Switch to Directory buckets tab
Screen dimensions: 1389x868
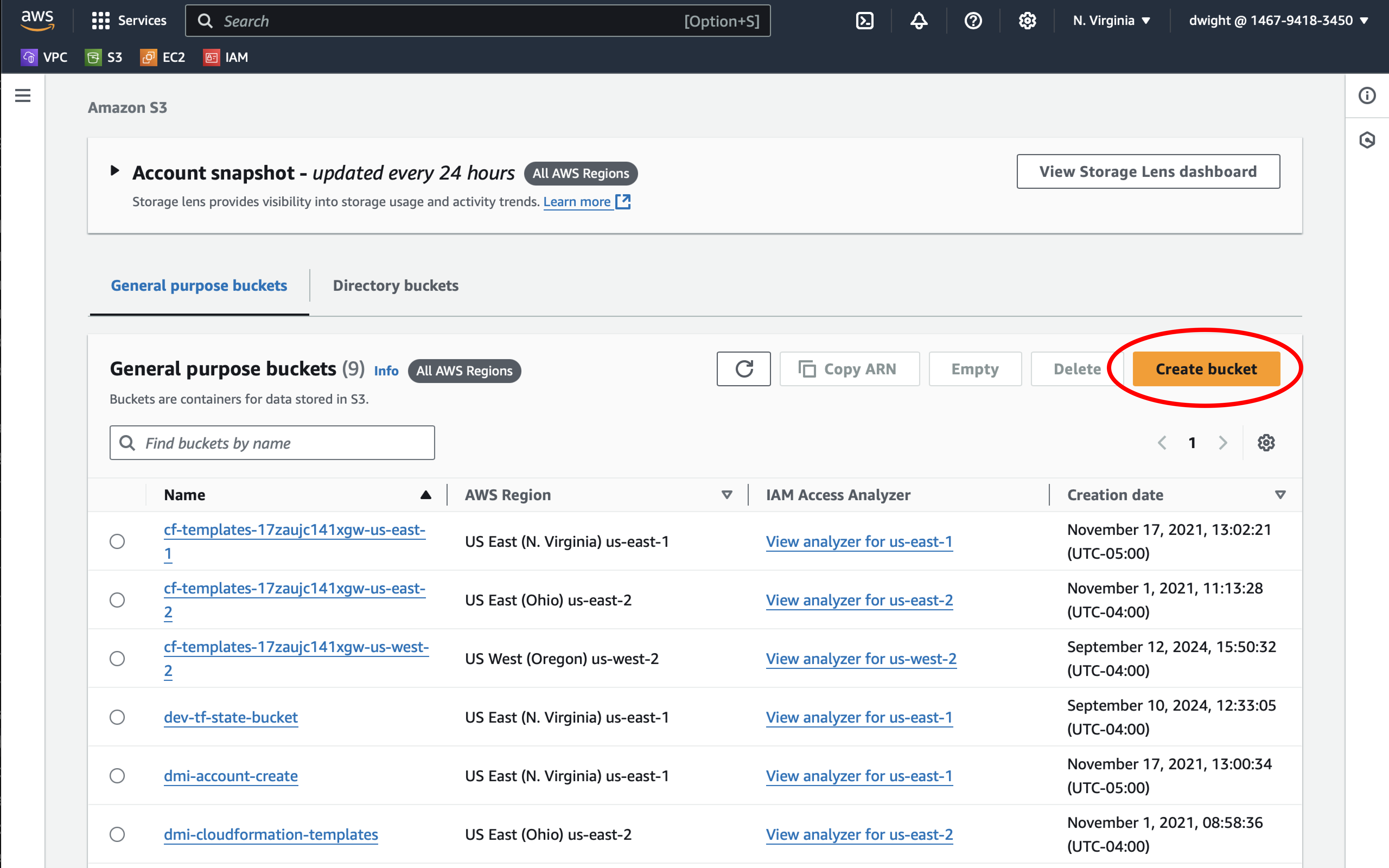click(396, 285)
